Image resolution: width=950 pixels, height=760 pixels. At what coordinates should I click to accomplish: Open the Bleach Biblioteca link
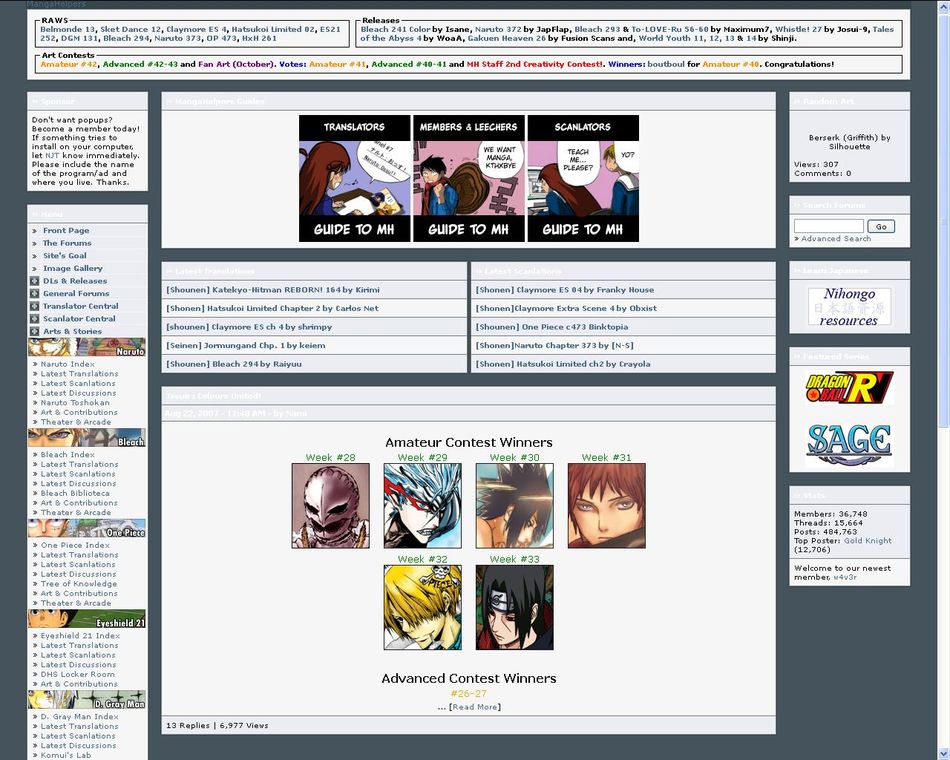[x=75, y=493]
